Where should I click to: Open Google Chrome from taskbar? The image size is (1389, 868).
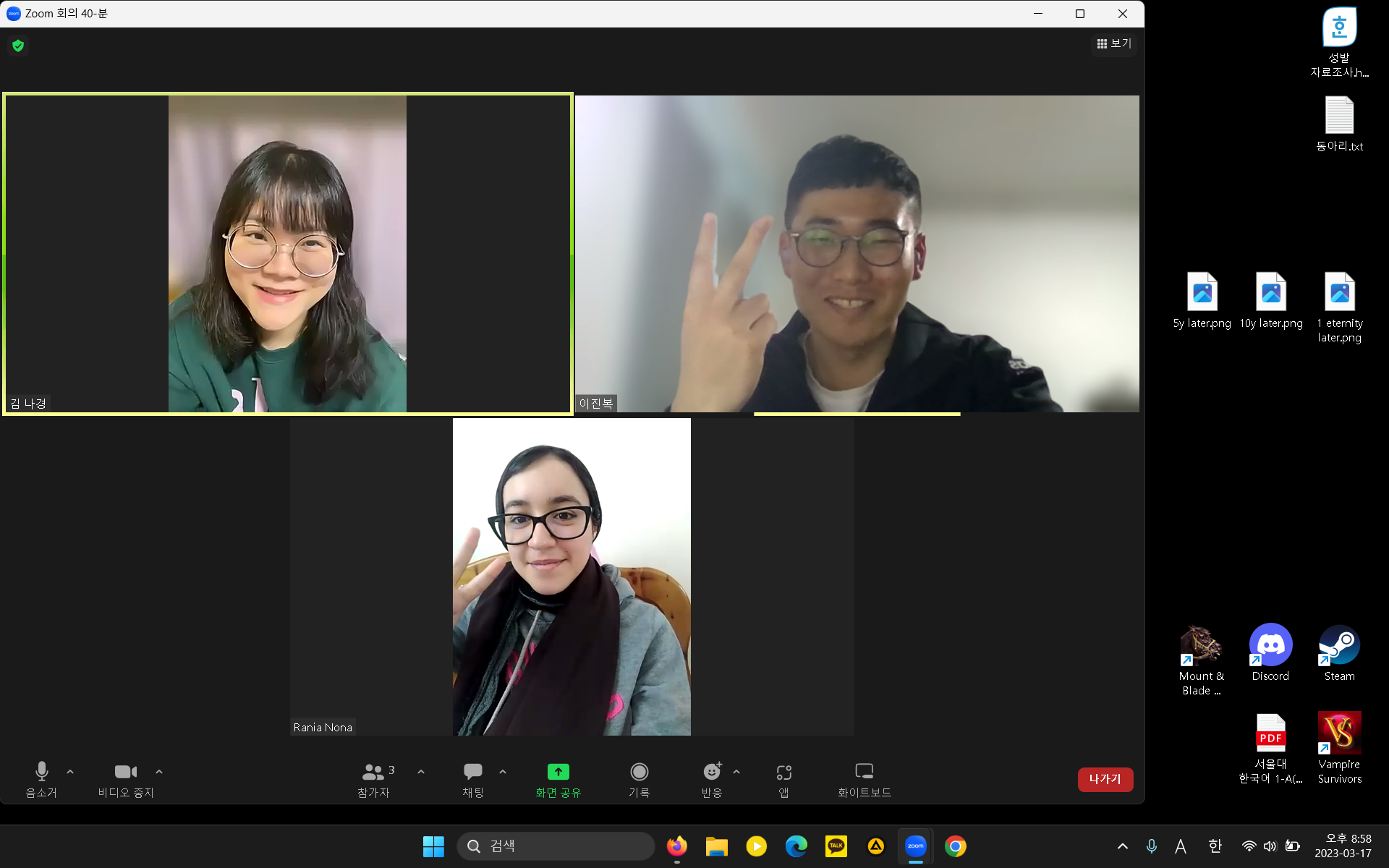coord(956,846)
